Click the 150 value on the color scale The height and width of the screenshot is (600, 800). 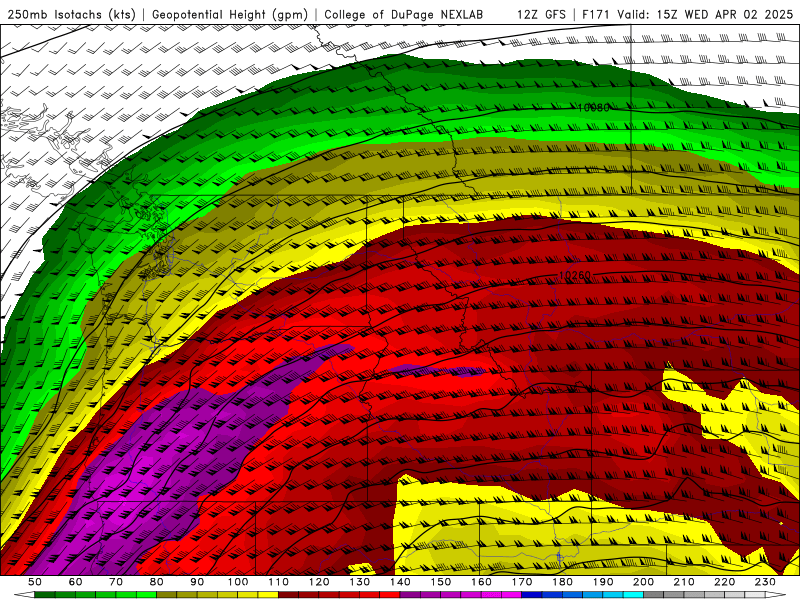pyautogui.click(x=441, y=582)
